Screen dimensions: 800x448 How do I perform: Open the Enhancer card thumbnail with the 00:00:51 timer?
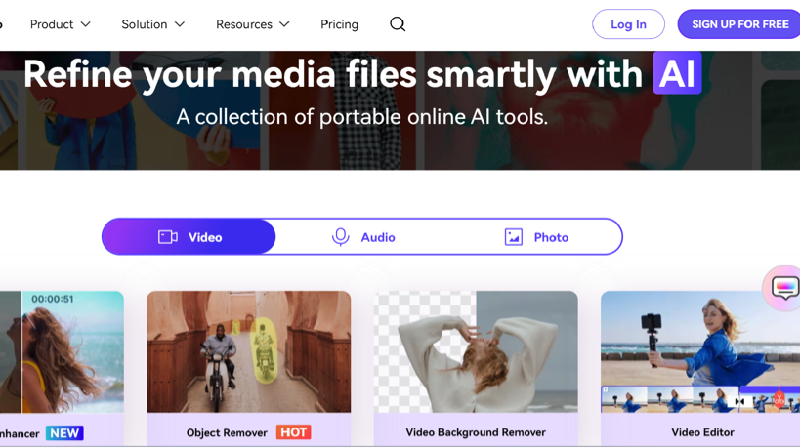[x=62, y=352]
